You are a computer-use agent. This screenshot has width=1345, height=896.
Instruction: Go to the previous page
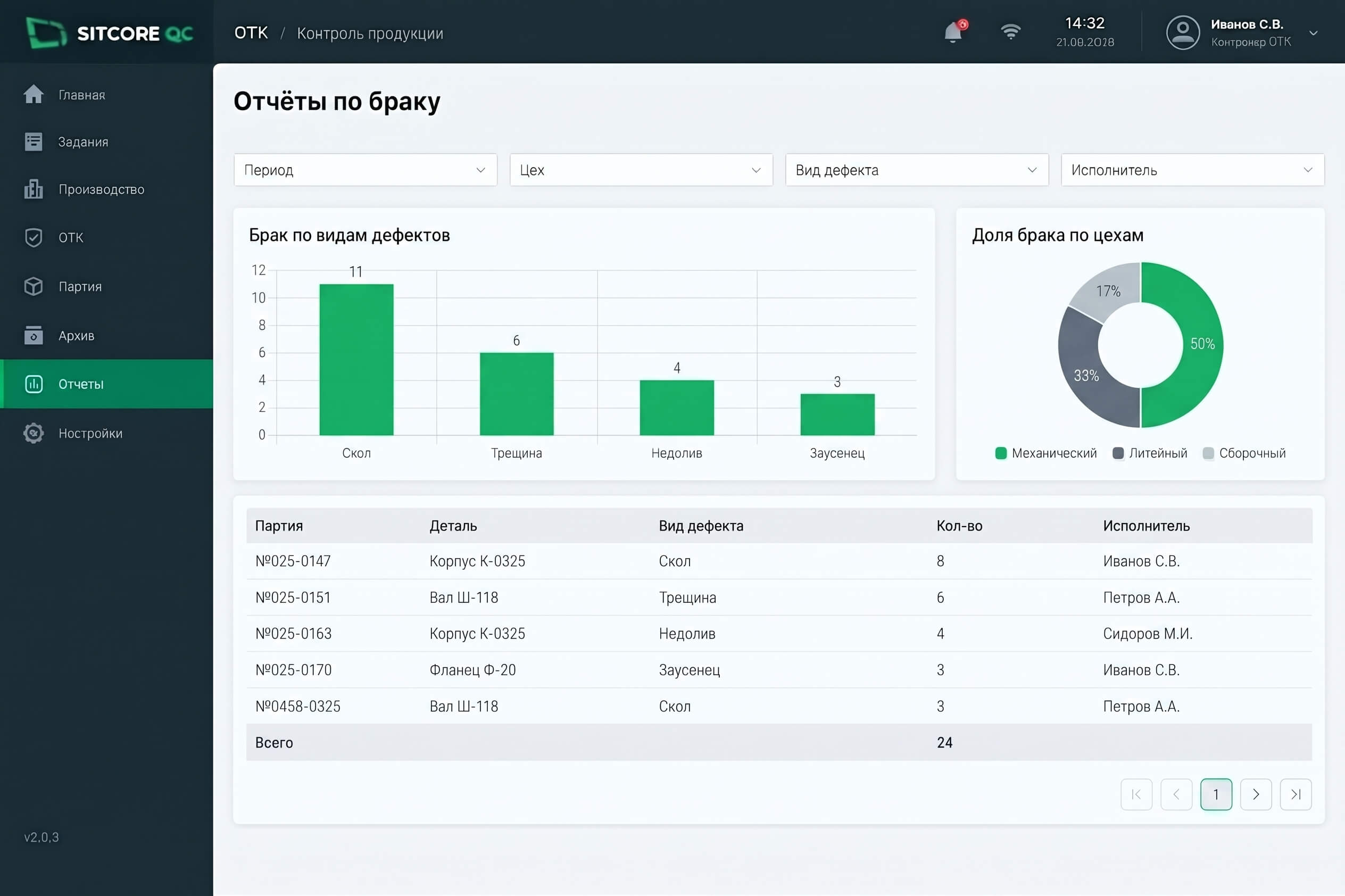pos(1176,794)
